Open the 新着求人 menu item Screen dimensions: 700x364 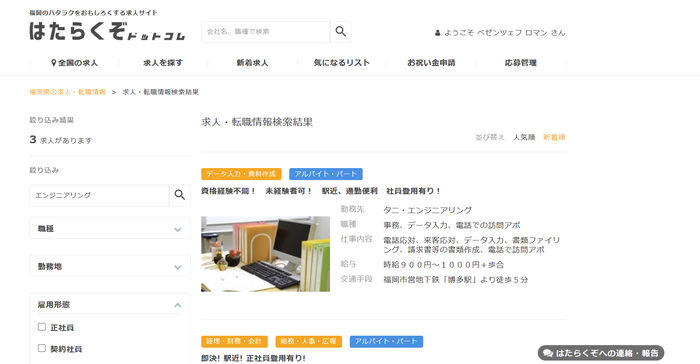(x=252, y=63)
